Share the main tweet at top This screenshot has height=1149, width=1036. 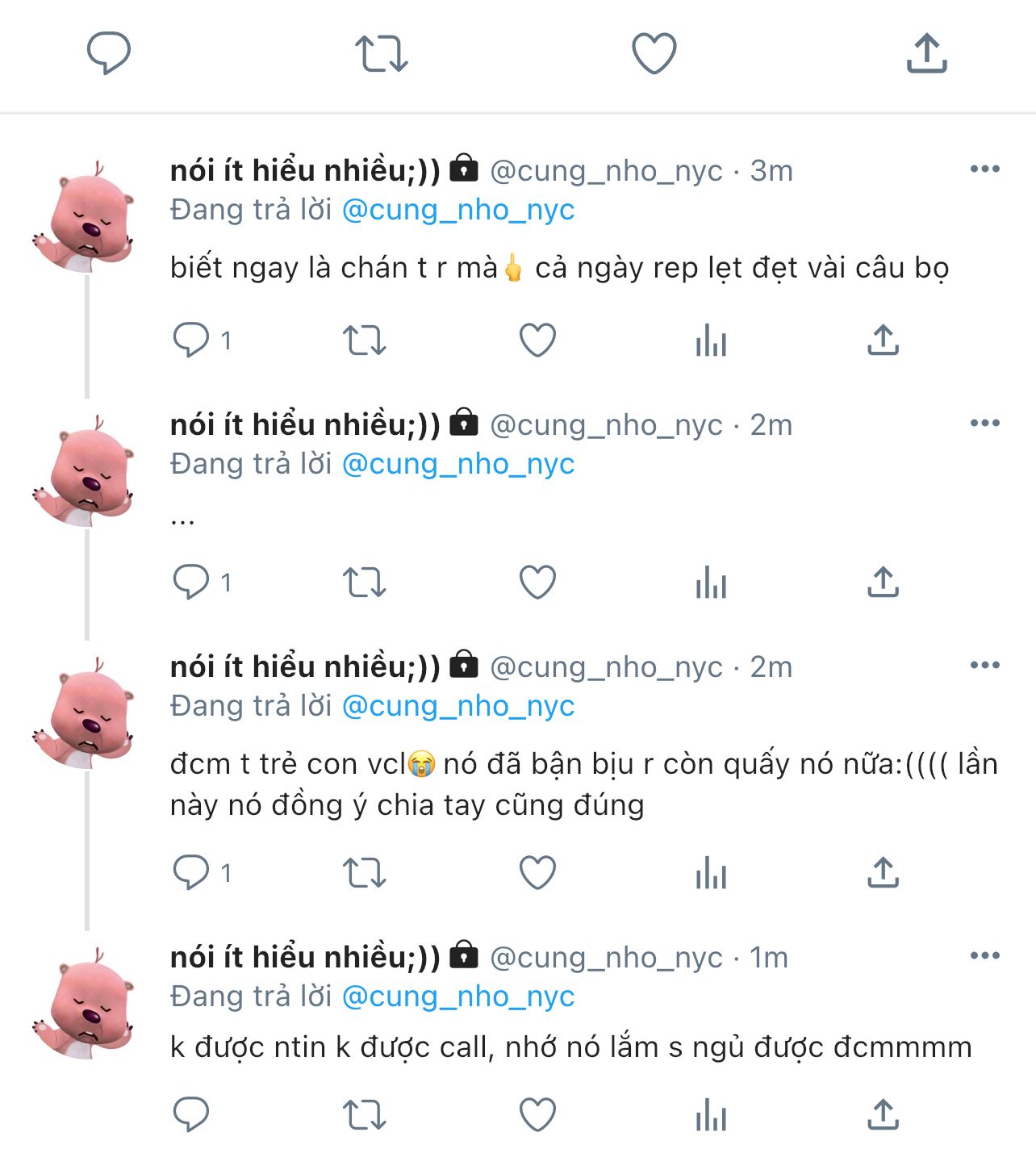click(926, 53)
